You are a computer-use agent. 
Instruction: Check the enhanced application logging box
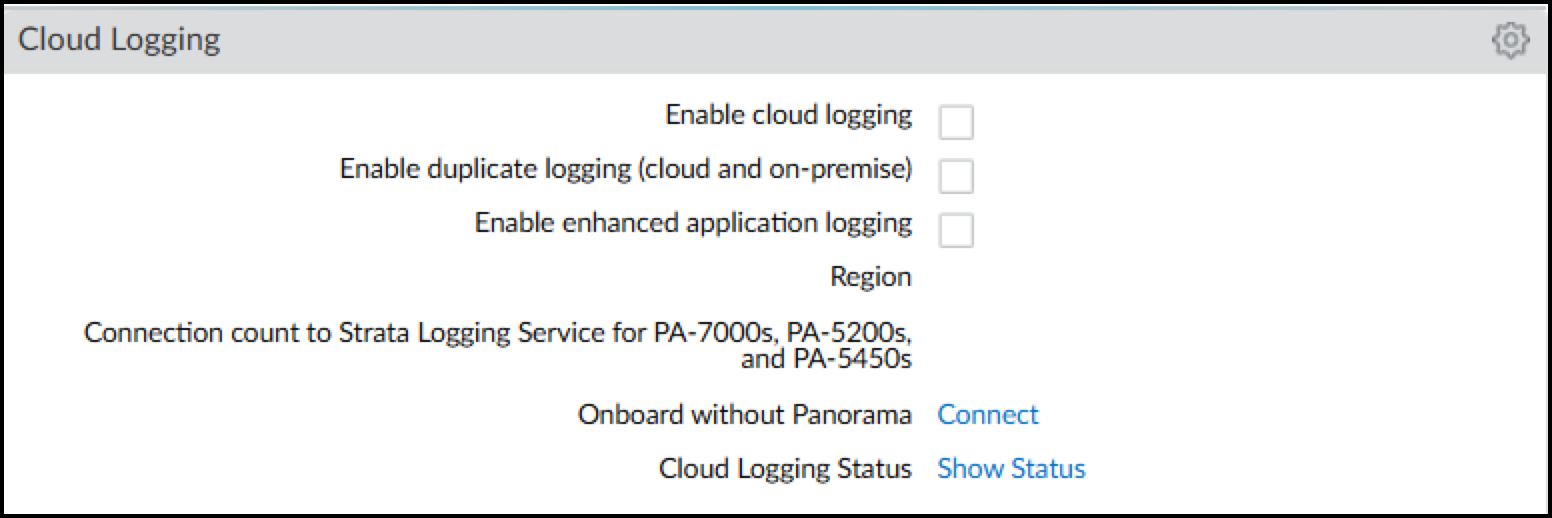[956, 231]
